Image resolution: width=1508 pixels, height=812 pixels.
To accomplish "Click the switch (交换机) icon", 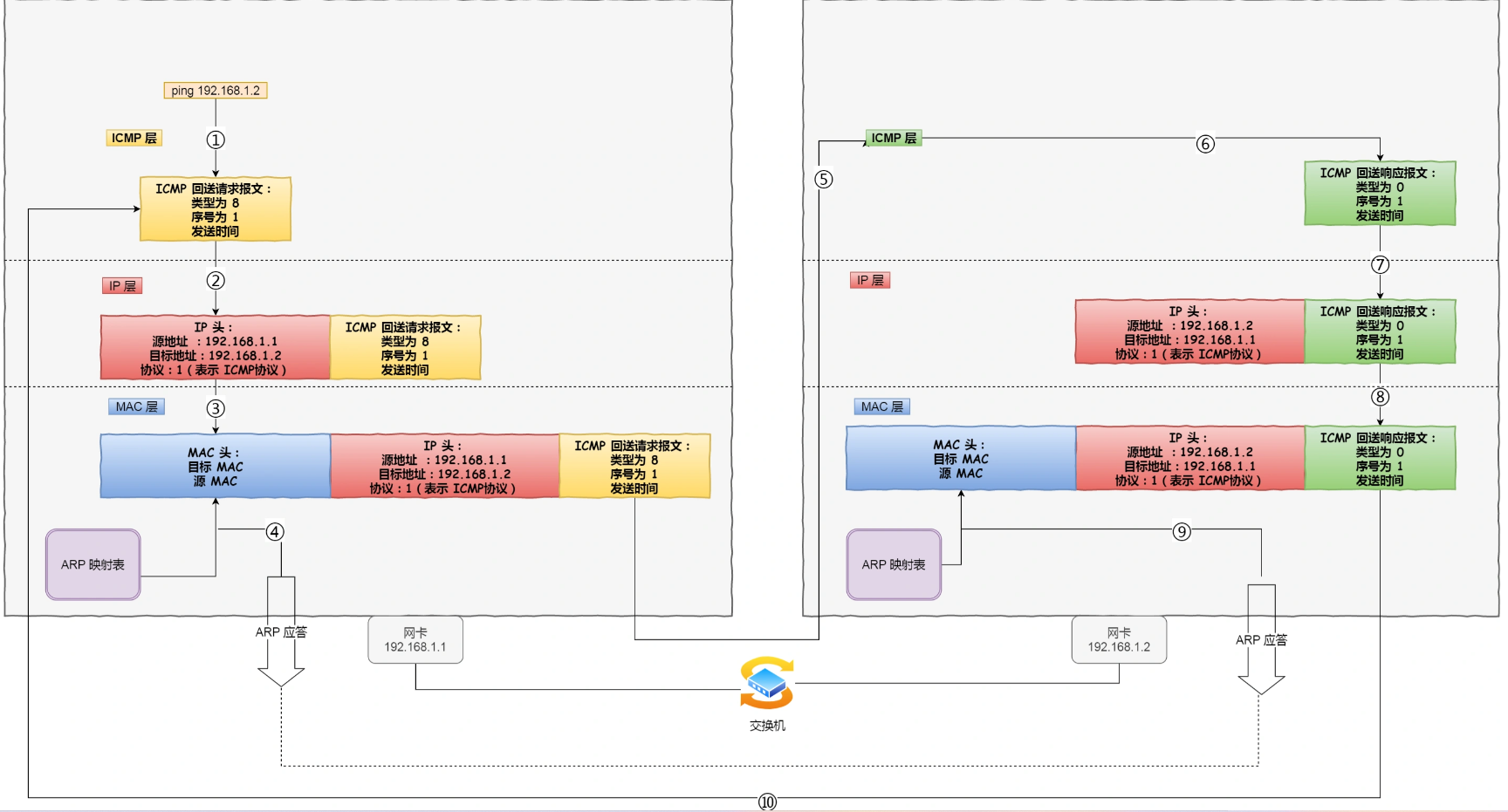I will pos(767,684).
